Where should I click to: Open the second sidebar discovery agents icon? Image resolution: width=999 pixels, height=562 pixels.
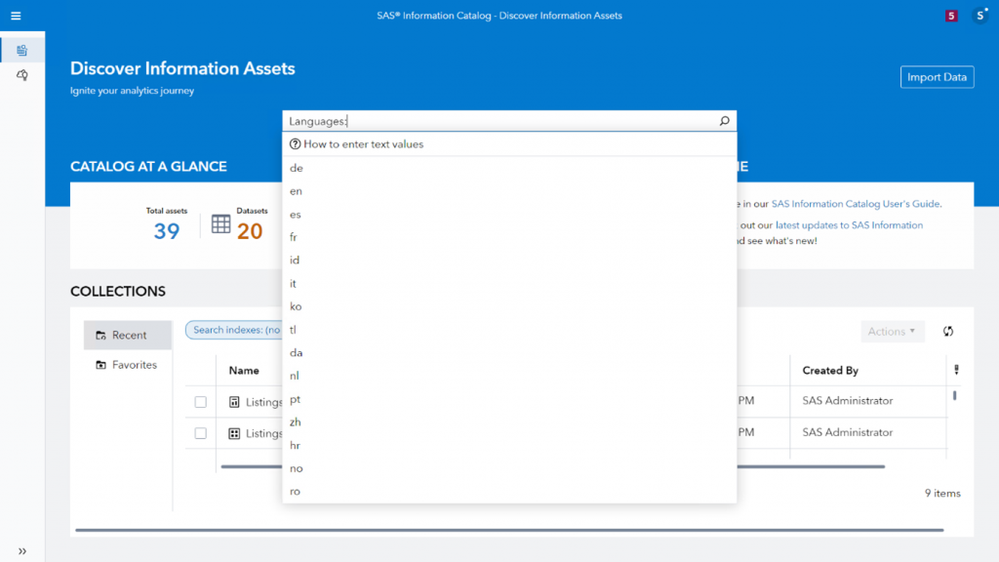pos(22,75)
